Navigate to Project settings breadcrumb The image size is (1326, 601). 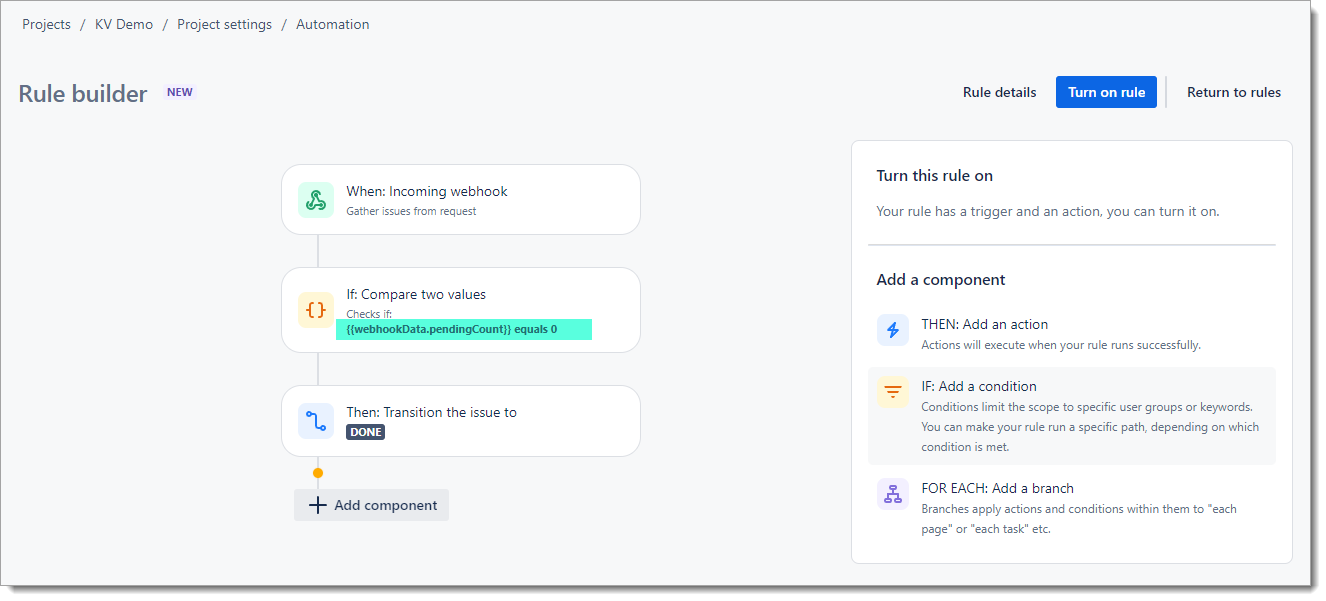click(x=224, y=24)
